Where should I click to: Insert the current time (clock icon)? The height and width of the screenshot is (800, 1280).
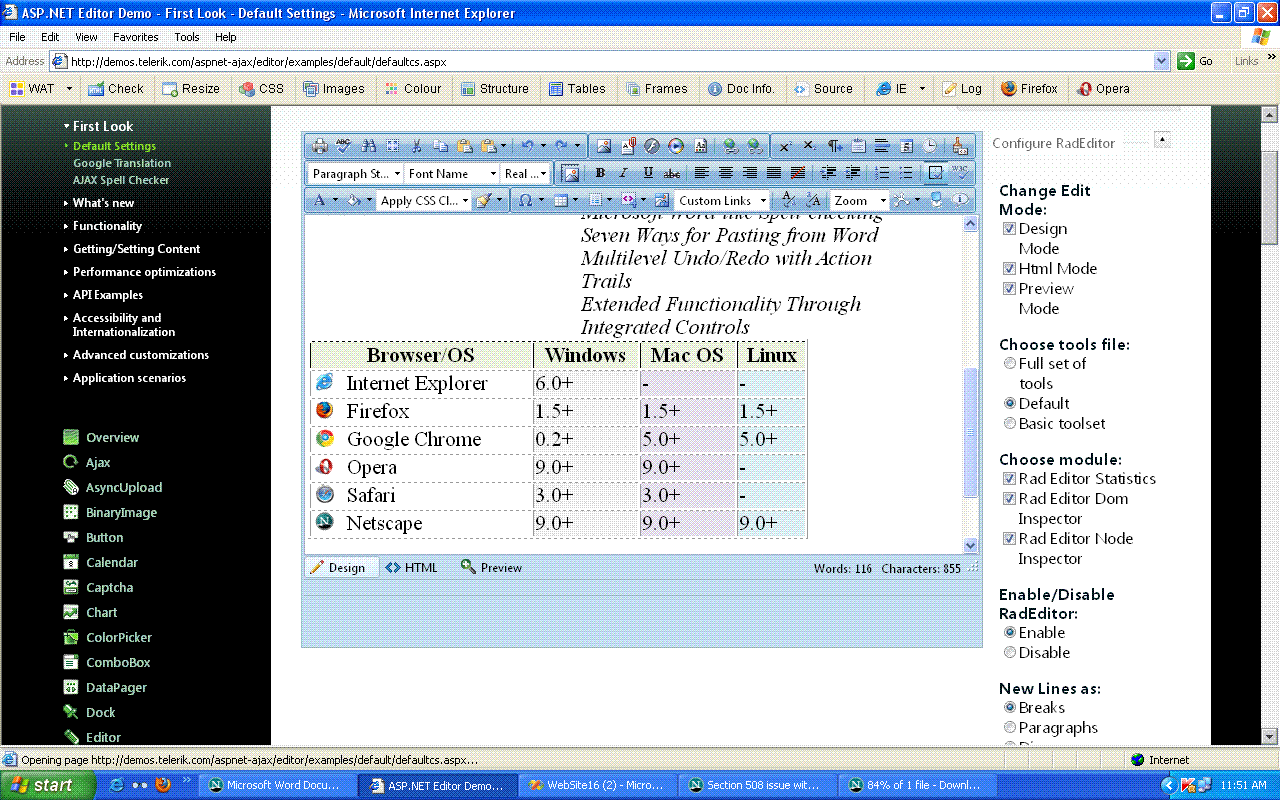coord(931,146)
